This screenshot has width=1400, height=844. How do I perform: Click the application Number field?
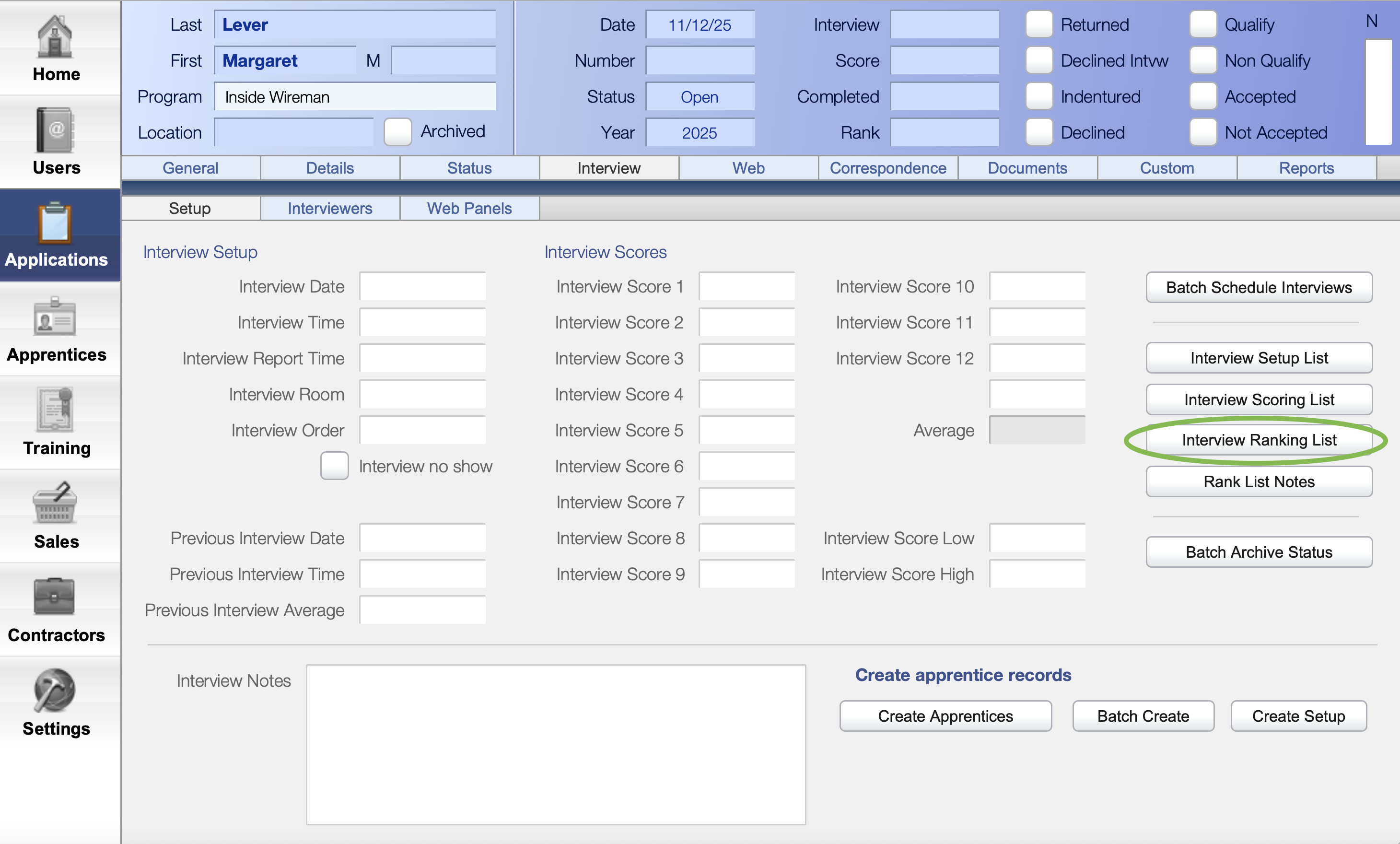tap(700, 60)
